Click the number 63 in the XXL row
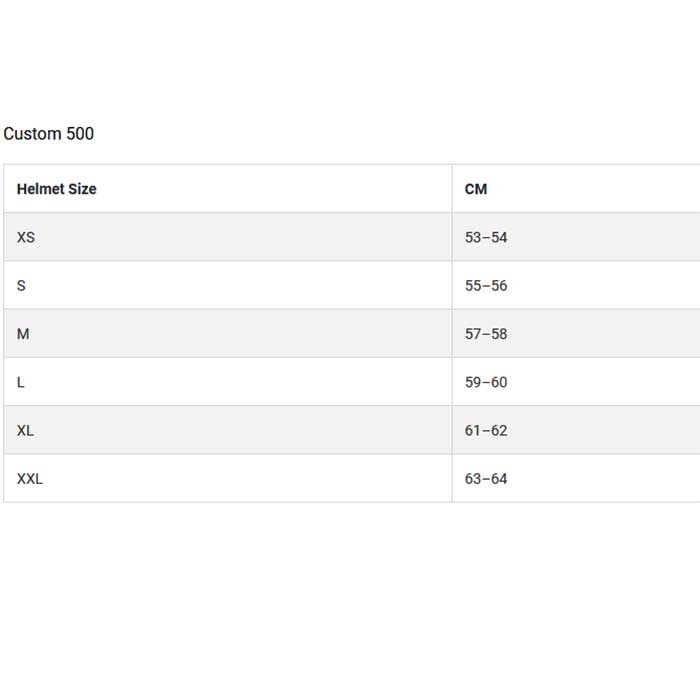 click(x=473, y=479)
